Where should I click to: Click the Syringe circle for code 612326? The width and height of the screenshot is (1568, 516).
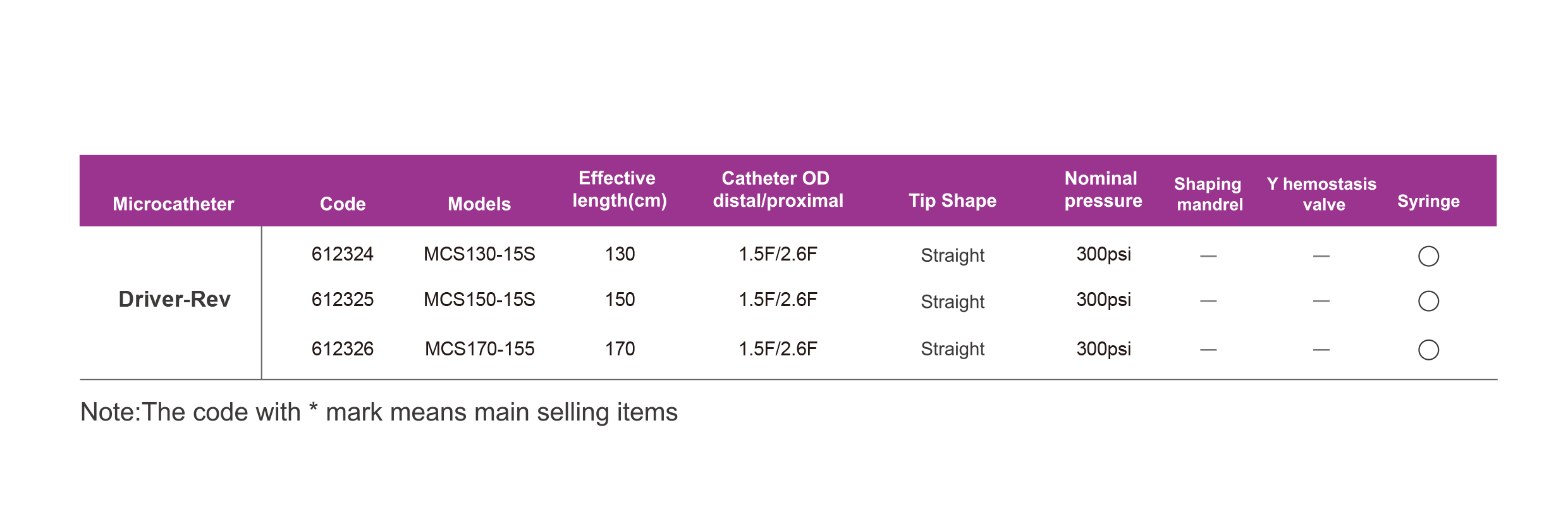[x=1428, y=350]
